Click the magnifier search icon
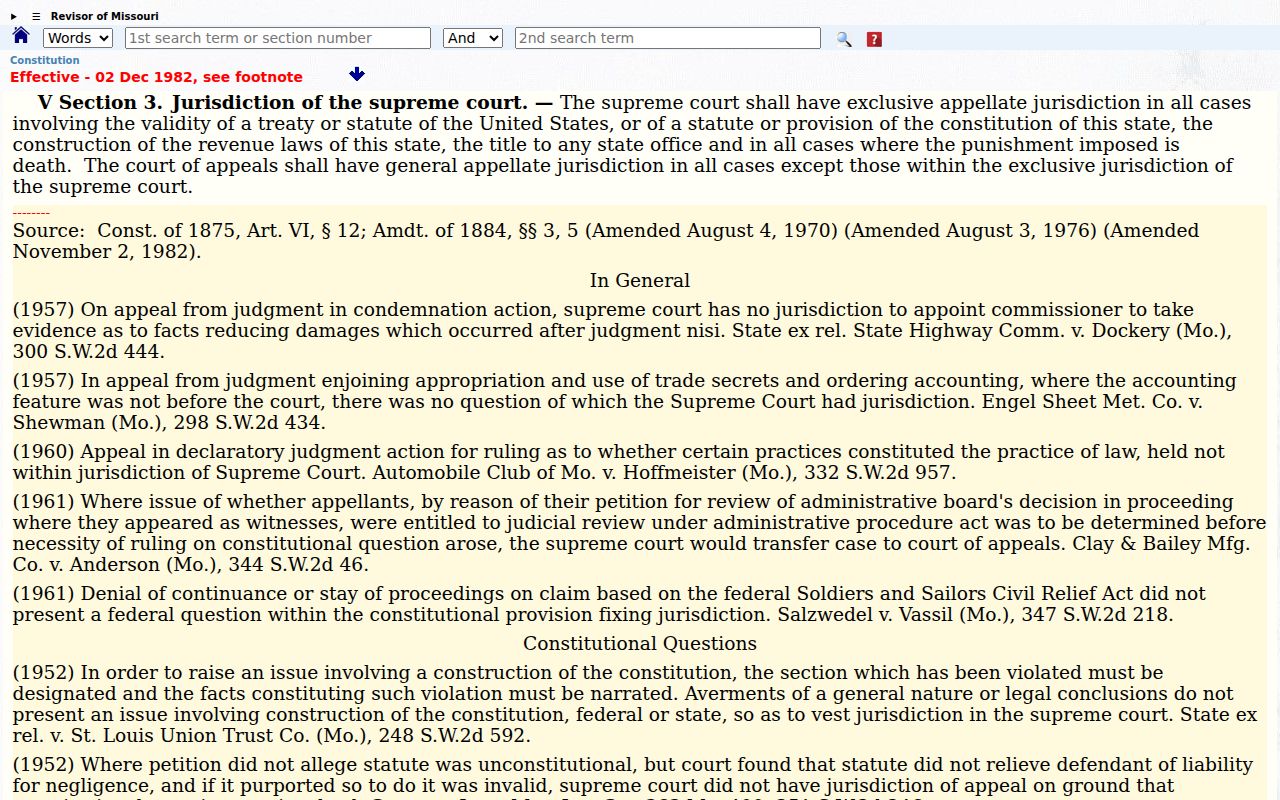This screenshot has height=800, width=1280. (844, 39)
